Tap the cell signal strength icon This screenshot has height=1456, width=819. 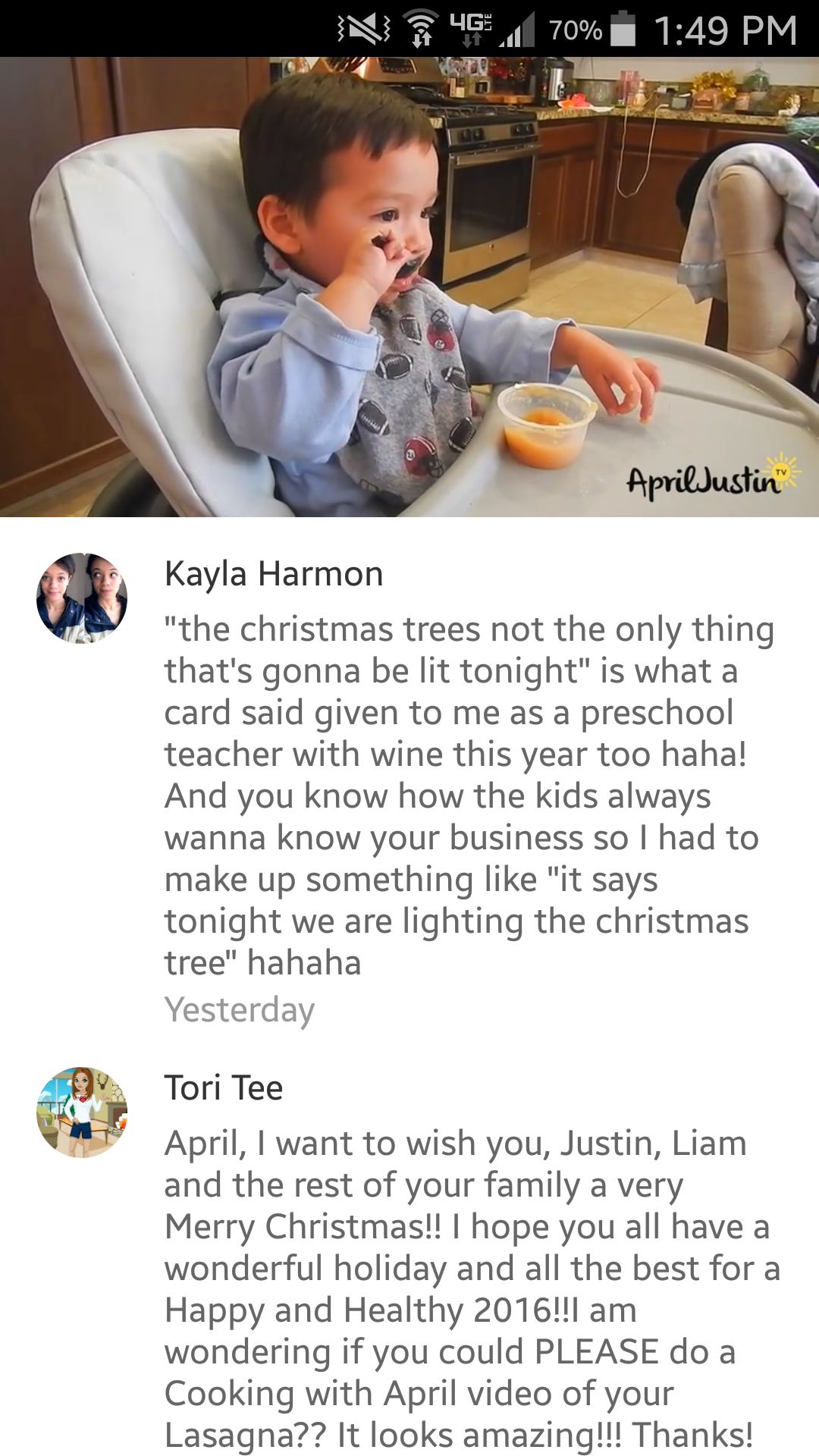pyautogui.click(x=517, y=30)
